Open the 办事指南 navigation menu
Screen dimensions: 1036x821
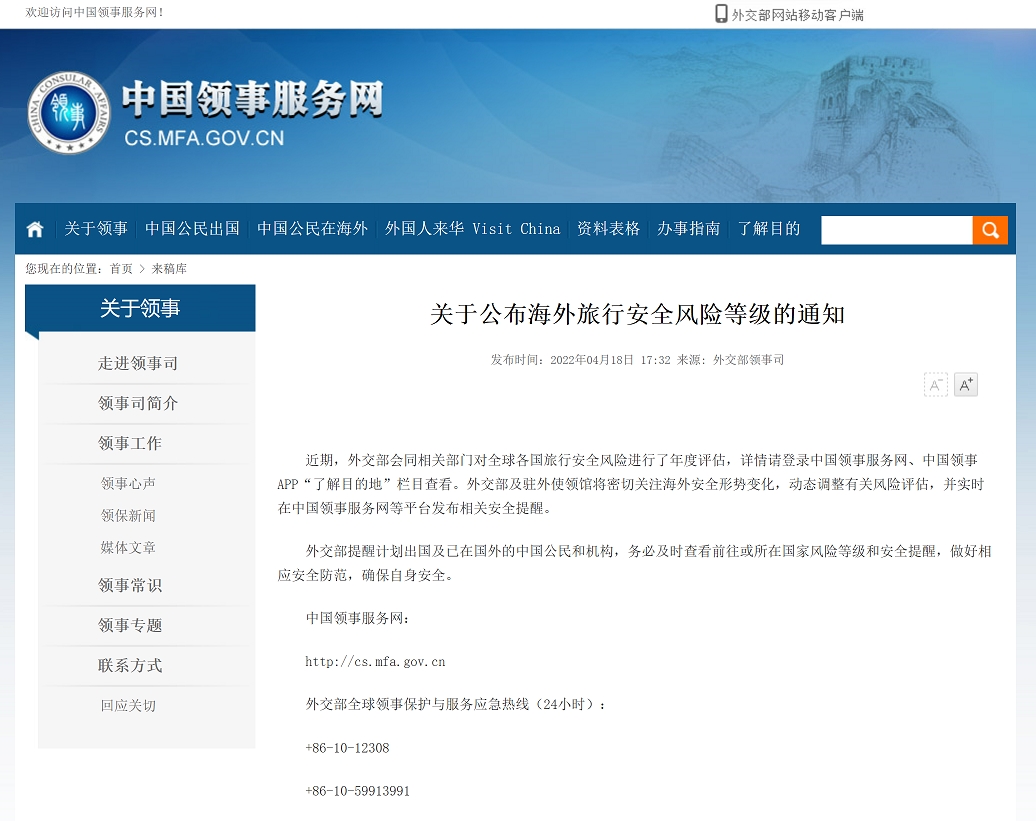688,229
